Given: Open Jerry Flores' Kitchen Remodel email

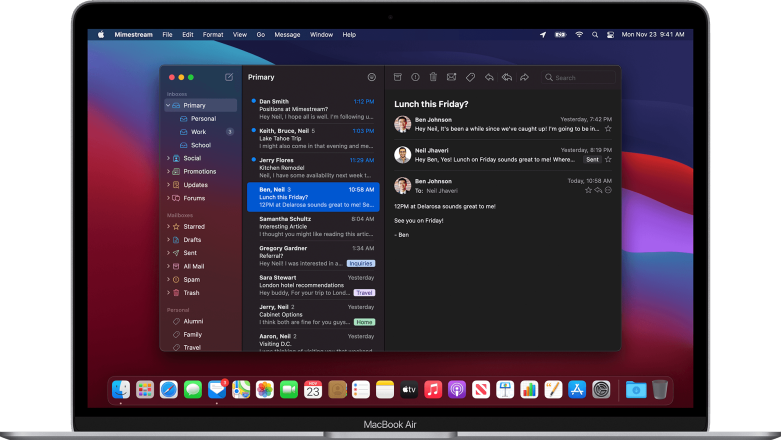Looking at the screenshot, I should click(x=313, y=168).
